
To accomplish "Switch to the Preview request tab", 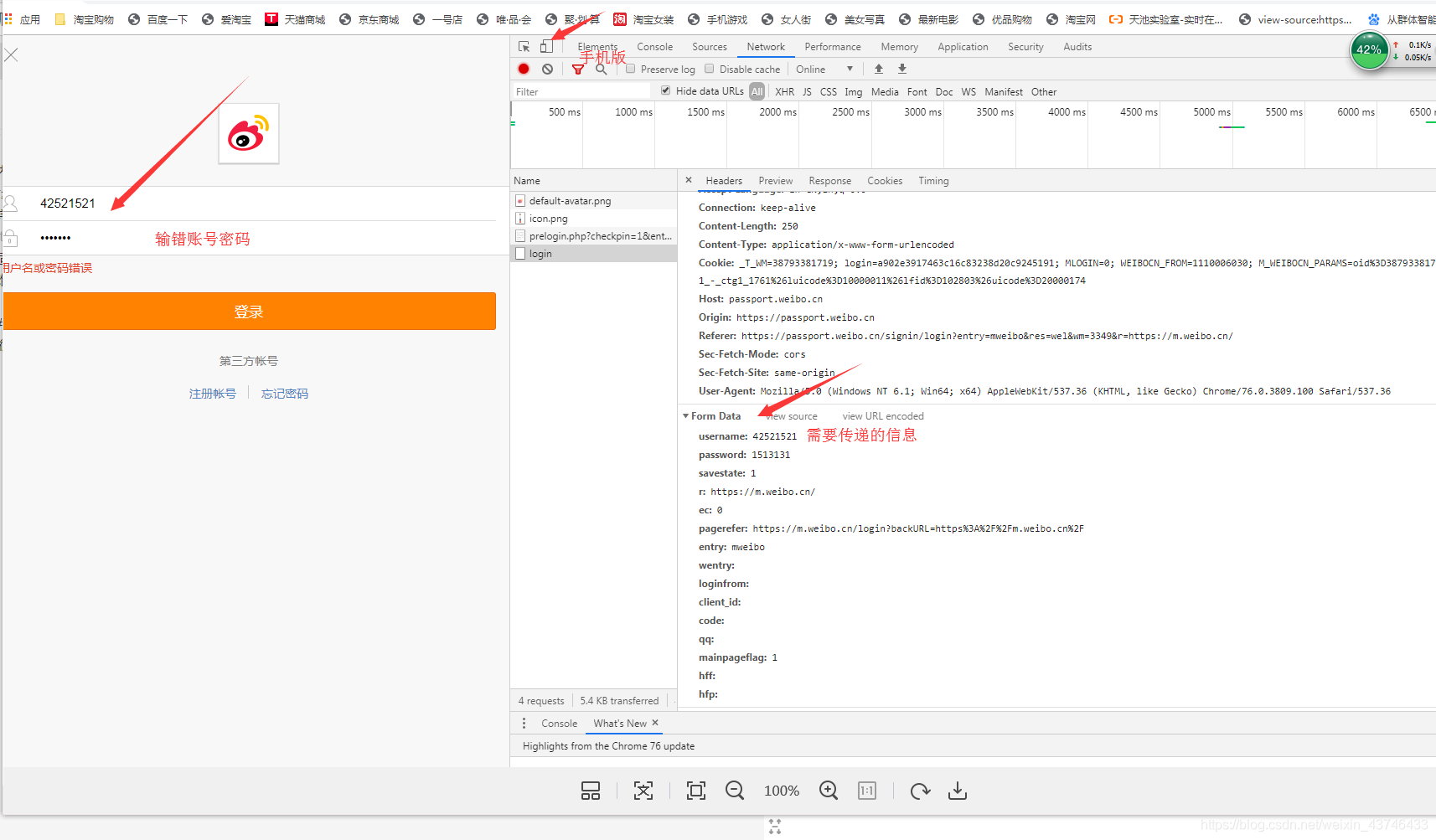I will tap(776, 181).
